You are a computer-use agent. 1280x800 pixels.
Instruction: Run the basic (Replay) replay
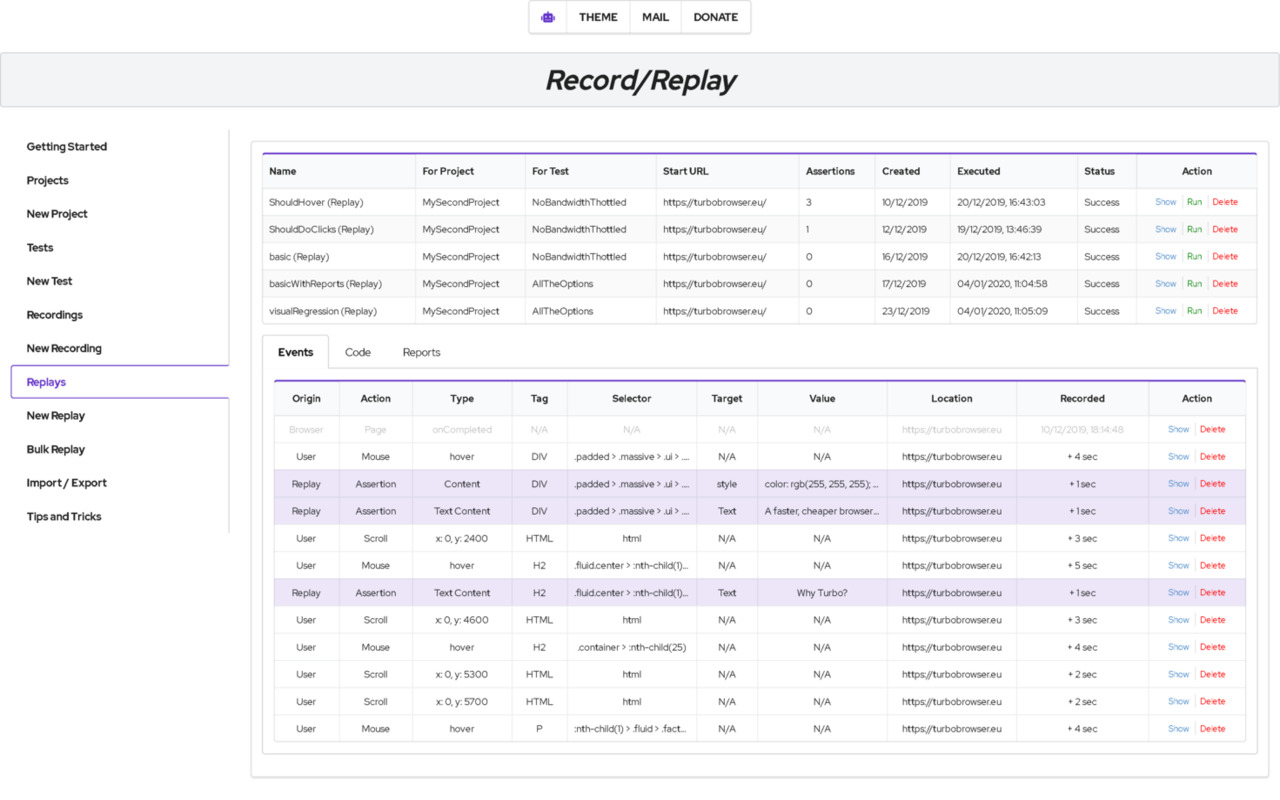tap(1194, 256)
